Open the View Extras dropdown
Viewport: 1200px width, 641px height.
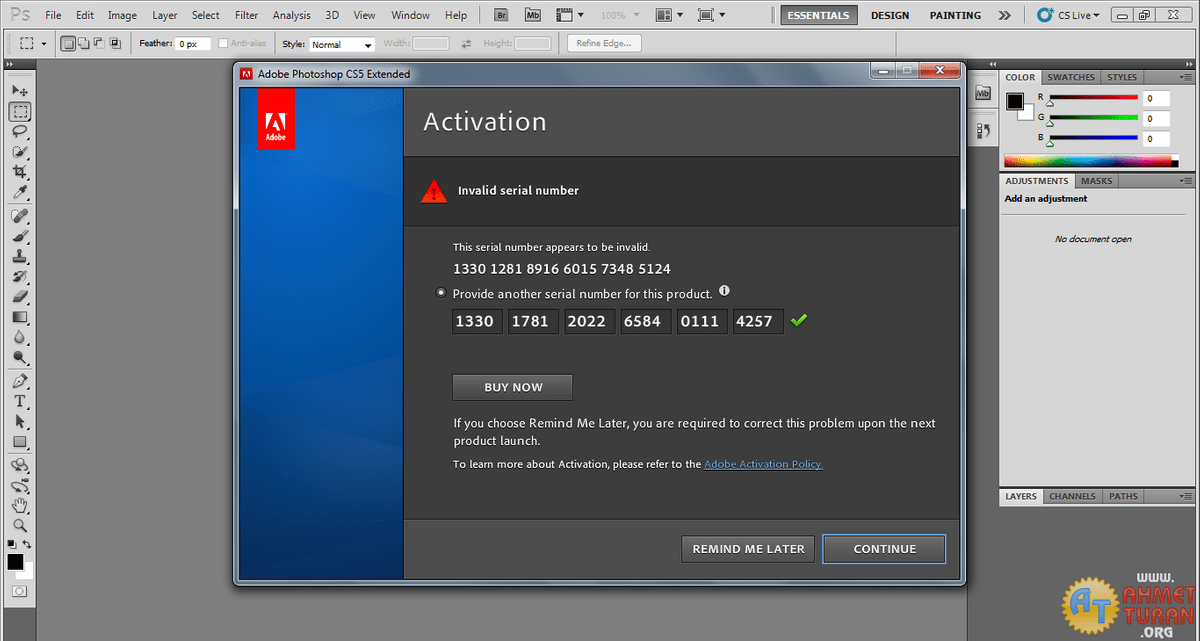click(571, 15)
